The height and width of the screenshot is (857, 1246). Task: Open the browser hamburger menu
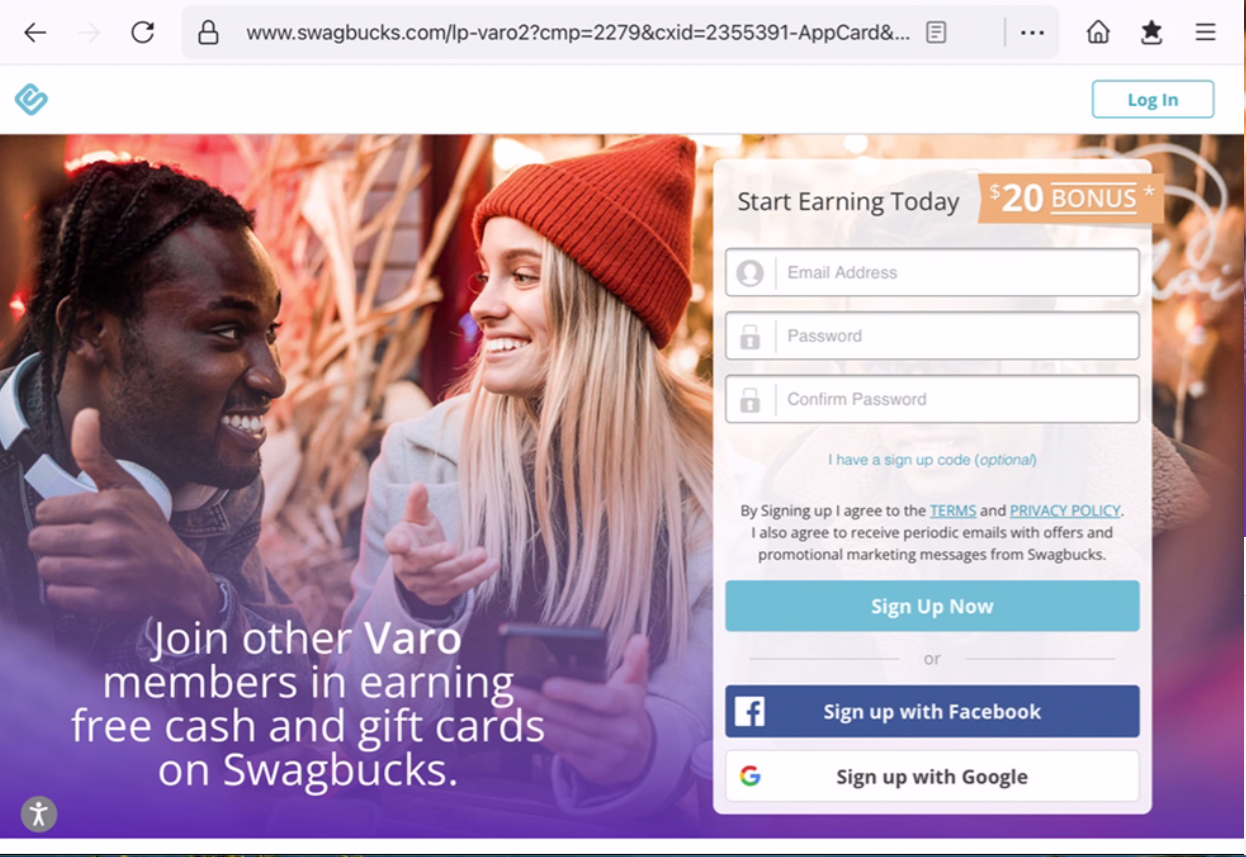tap(1206, 33)
